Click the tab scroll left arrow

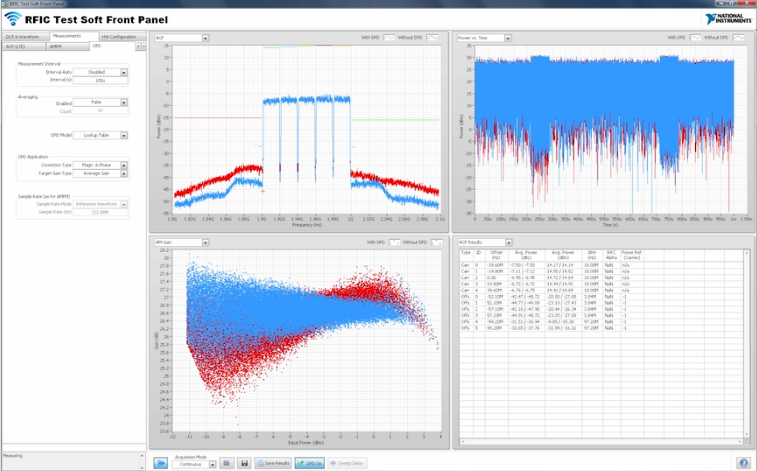pyautogui.click(x=139, y=46)
